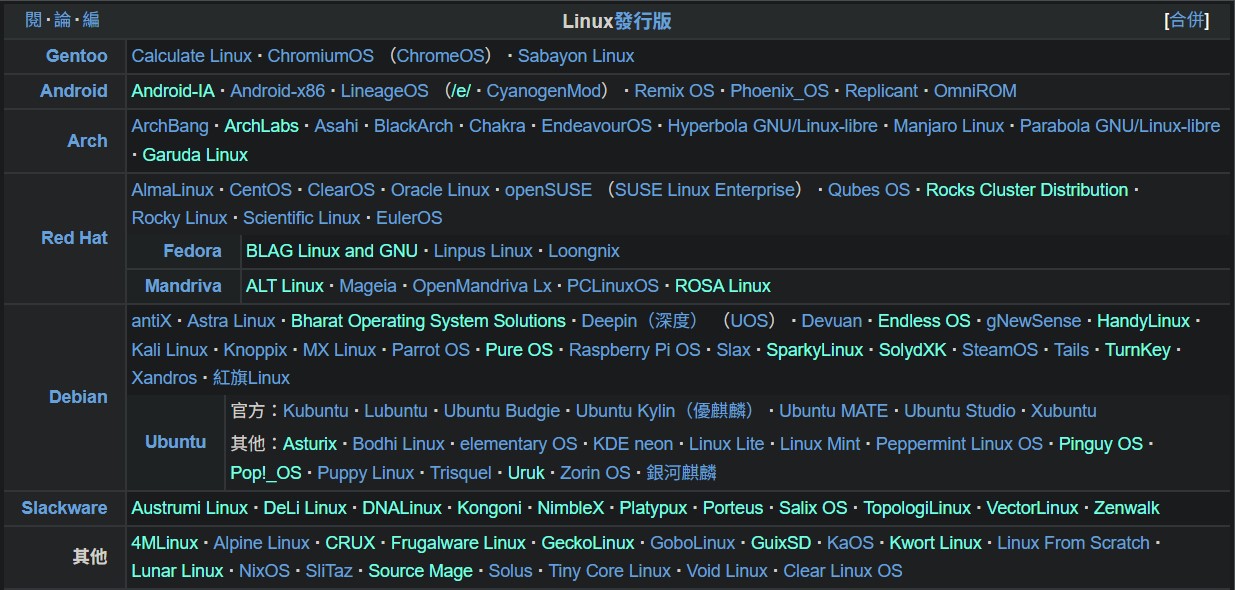This screenshot has width=1235, height=590.
Task: Follow the Garuda Linux link
Action: point(195,155)
